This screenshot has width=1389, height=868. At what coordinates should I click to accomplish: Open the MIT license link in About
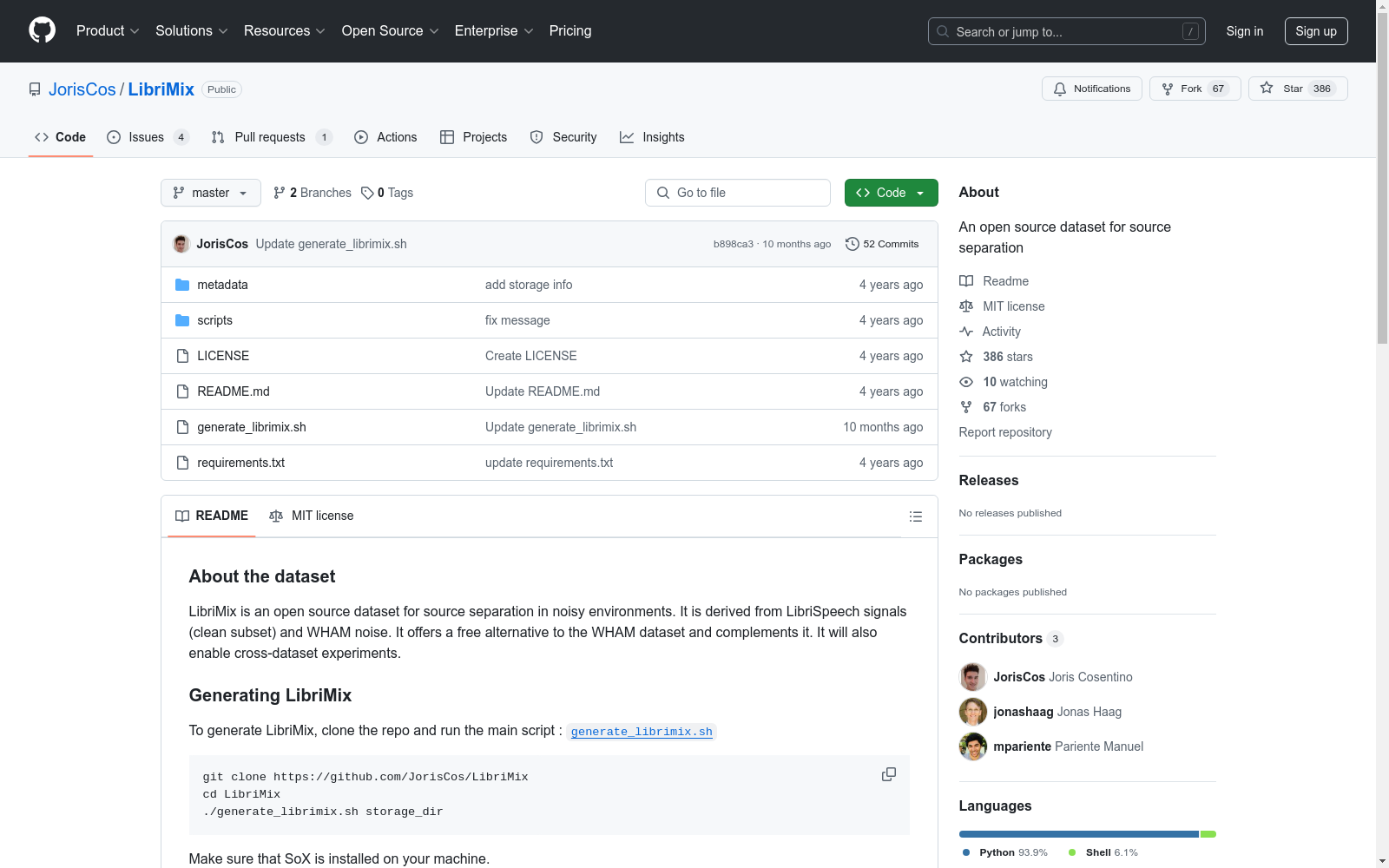tap(1002, 306)
